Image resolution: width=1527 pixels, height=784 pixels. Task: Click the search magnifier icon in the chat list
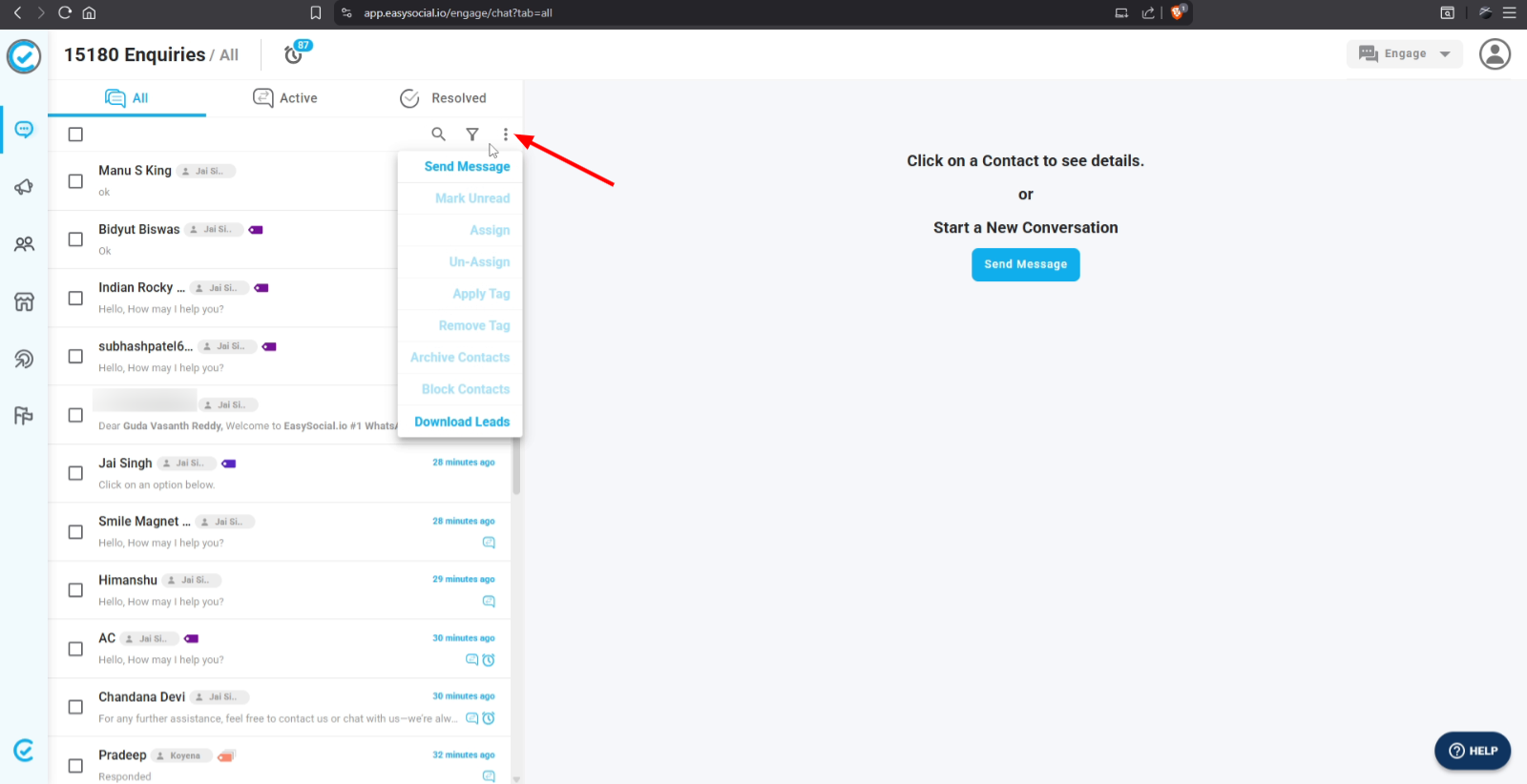coord(438,134)
